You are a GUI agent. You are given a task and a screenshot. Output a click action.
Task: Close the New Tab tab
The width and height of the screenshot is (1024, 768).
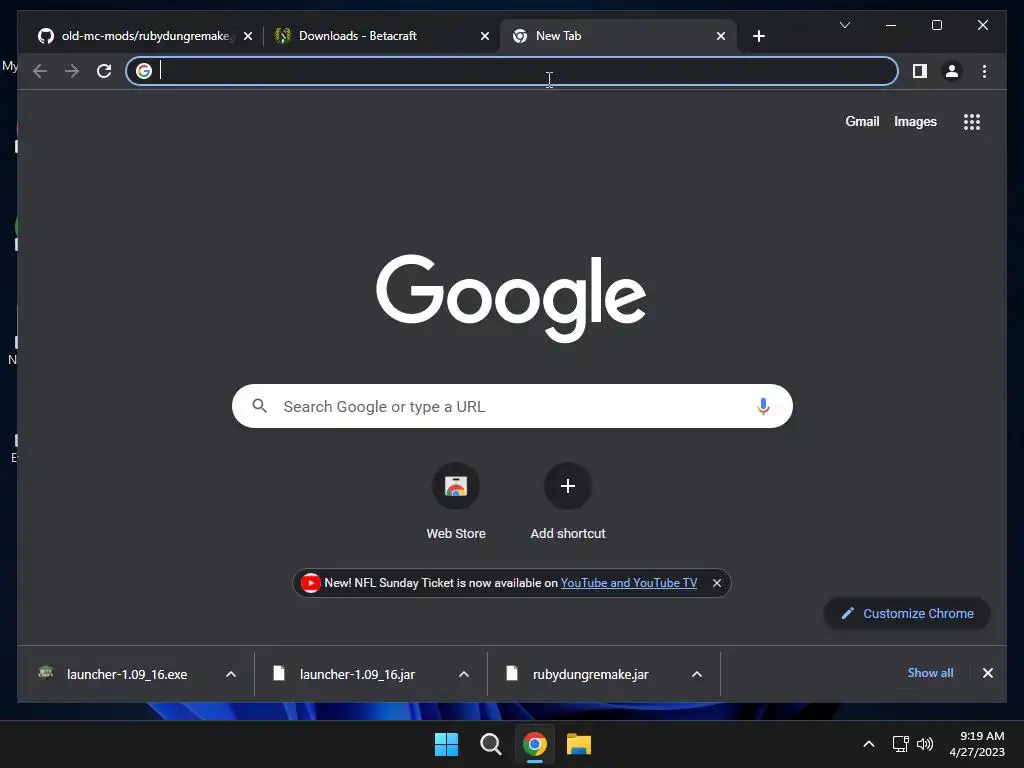(720, 36)
